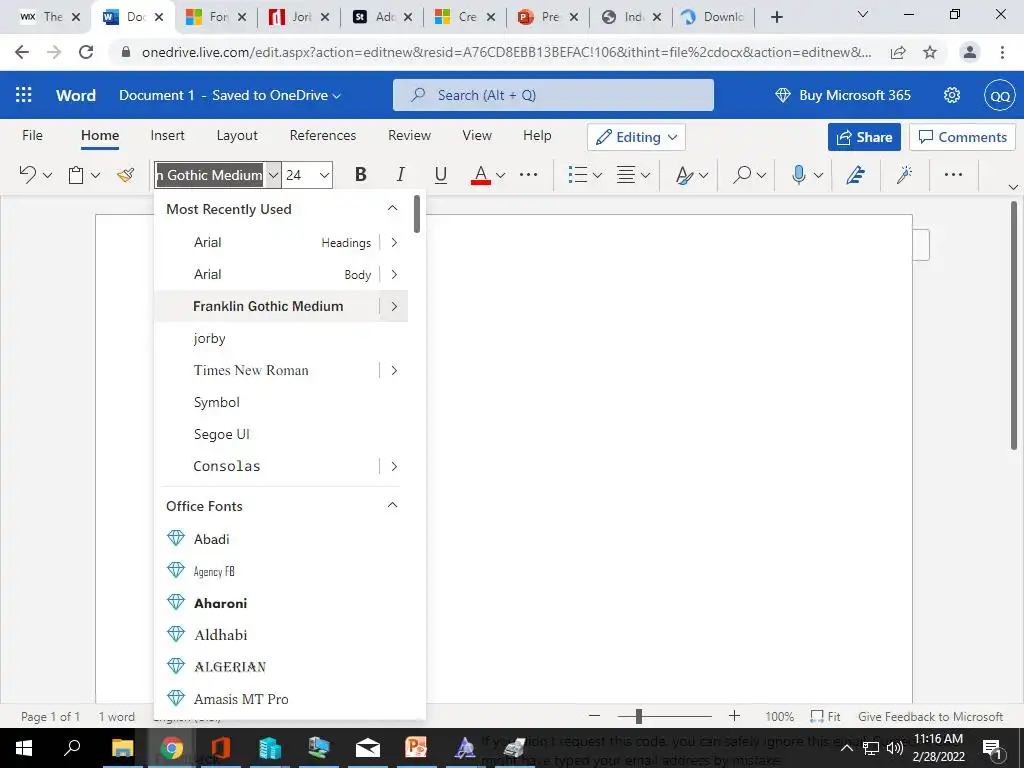Screen dimensions: 1024x768
Task: Toggle the font name dropdown arrow
Action: pyautogui.click(x=273, y=175)
